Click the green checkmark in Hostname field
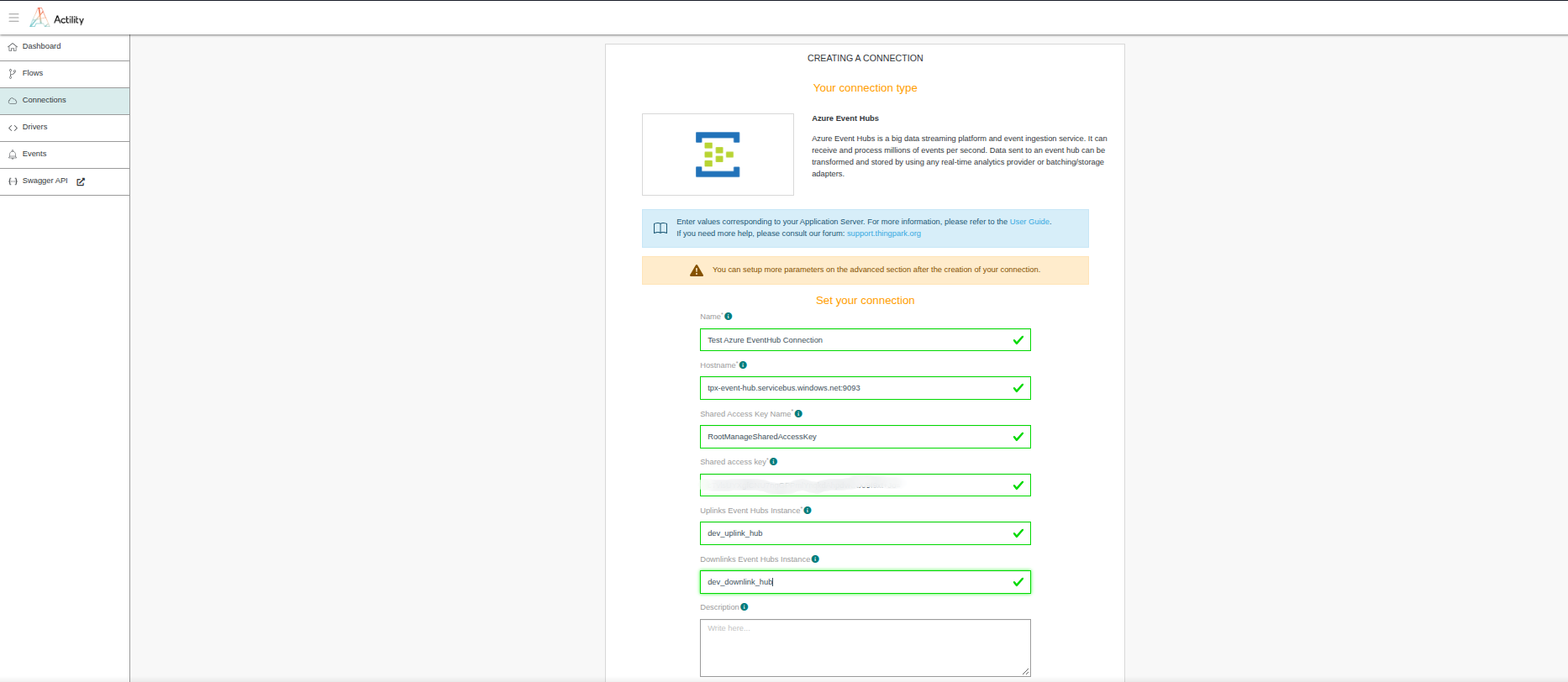The width and height of the screenshot is (1568, 682). [1018, 388]
